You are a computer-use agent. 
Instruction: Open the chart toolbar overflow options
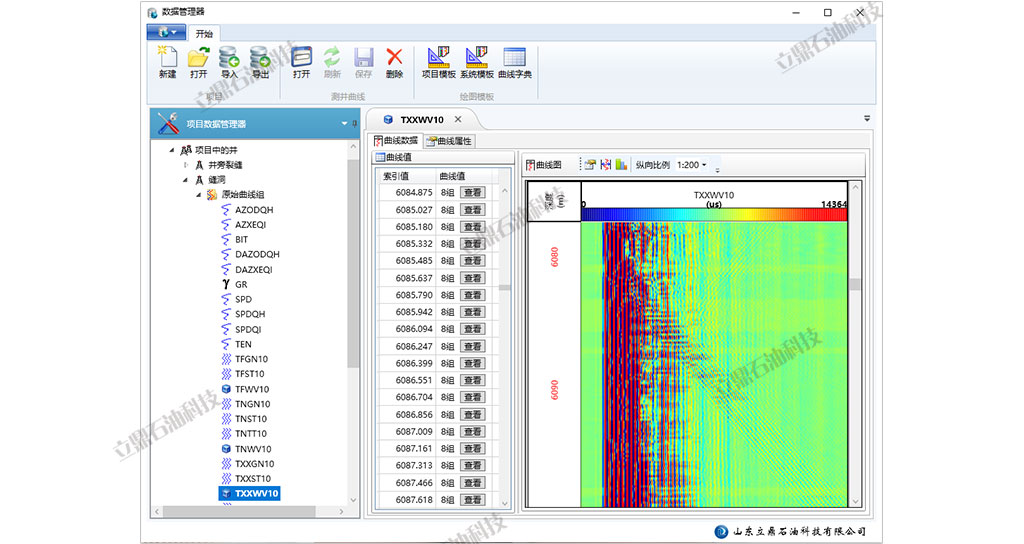click(717, 168)
